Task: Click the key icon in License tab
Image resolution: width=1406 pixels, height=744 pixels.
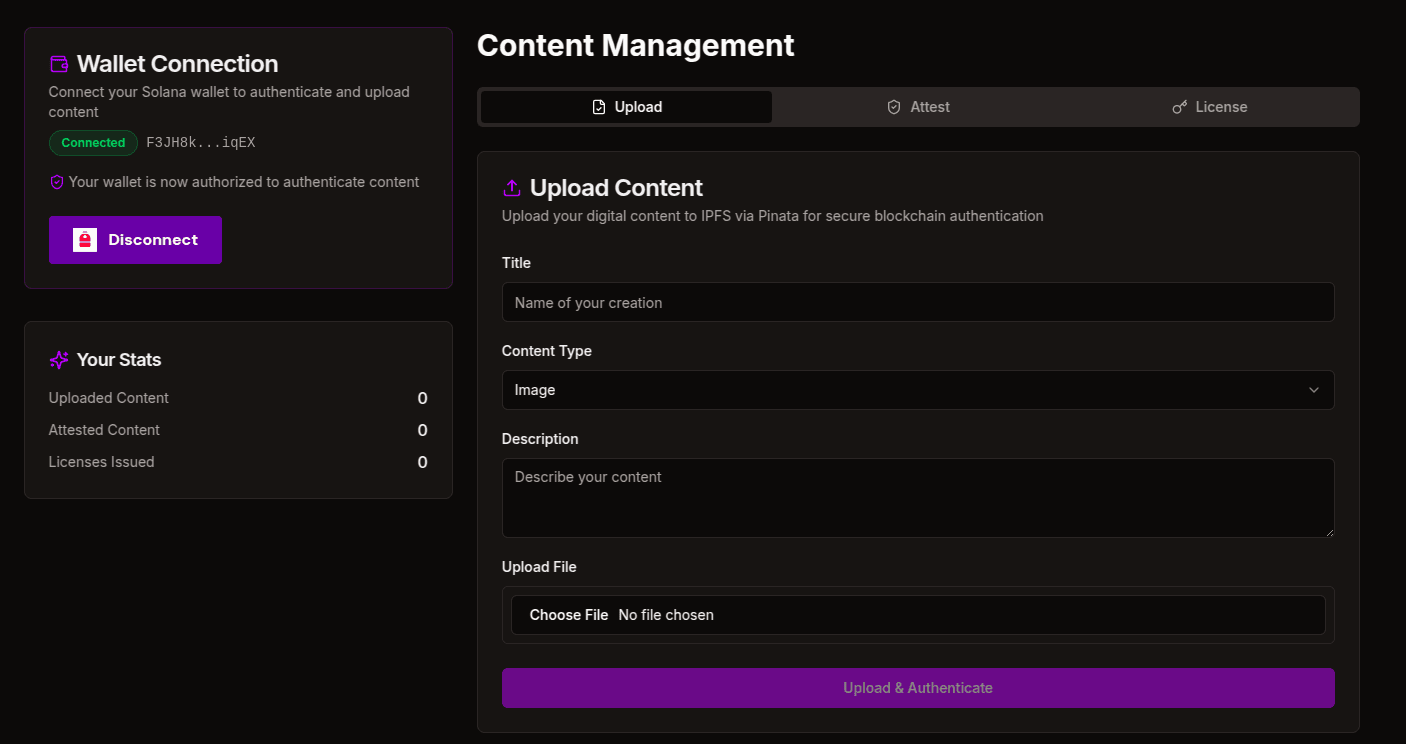Action: click(x=1180, y=107)
